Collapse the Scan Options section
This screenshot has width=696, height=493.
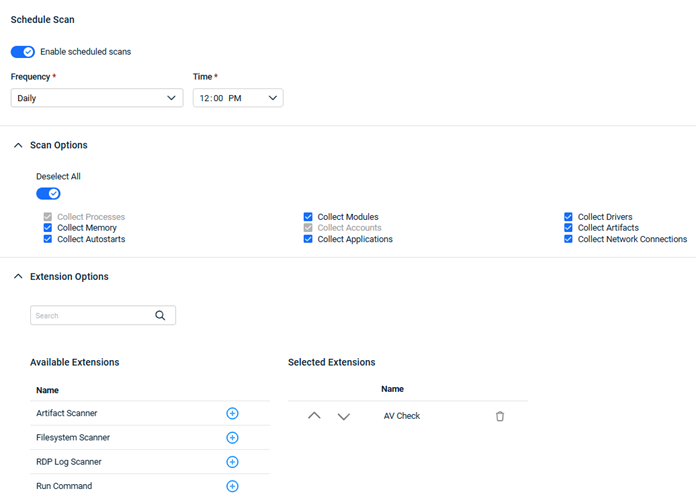pos(18,145)
